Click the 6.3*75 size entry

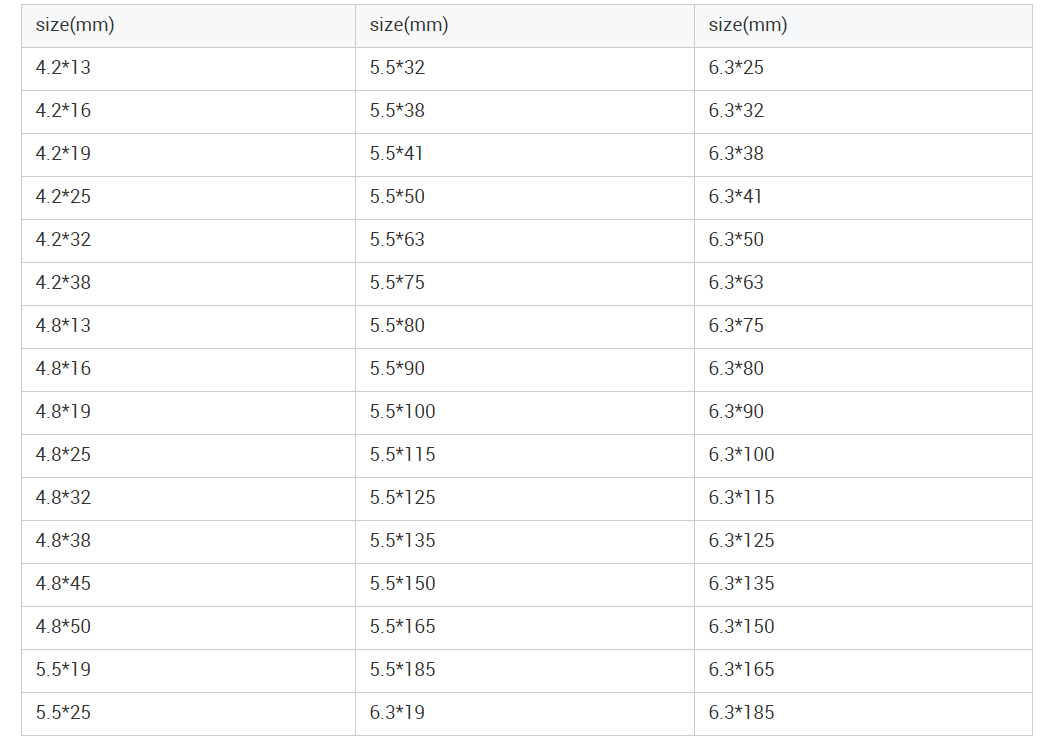coord(736,326)
